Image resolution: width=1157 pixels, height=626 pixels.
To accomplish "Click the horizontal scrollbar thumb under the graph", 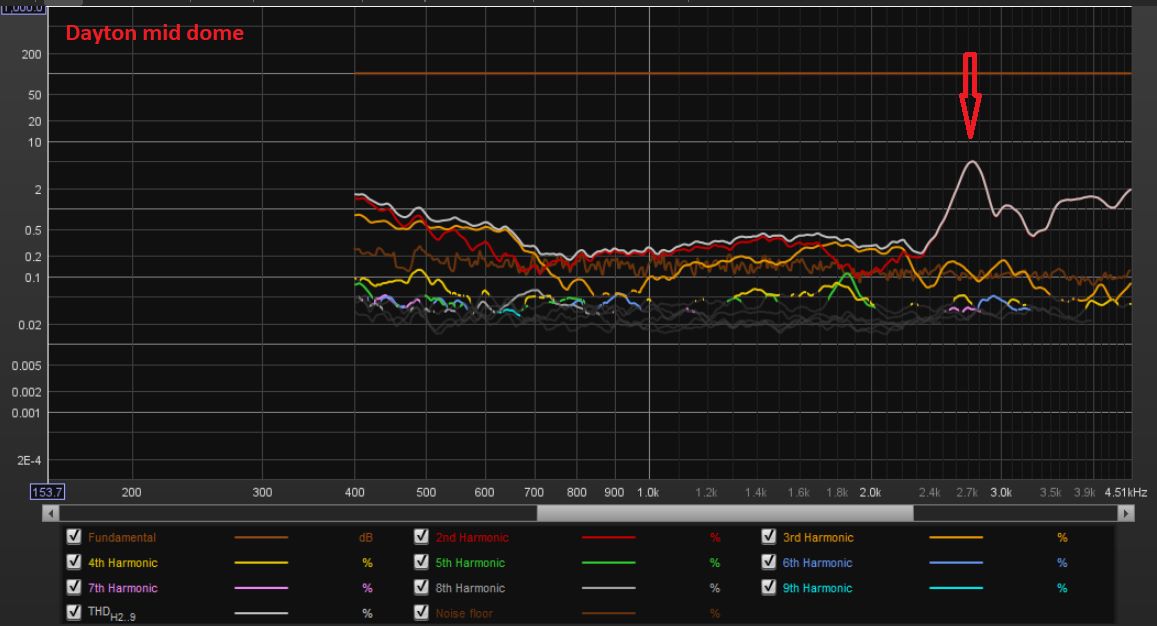I will [x=725, y=513].
